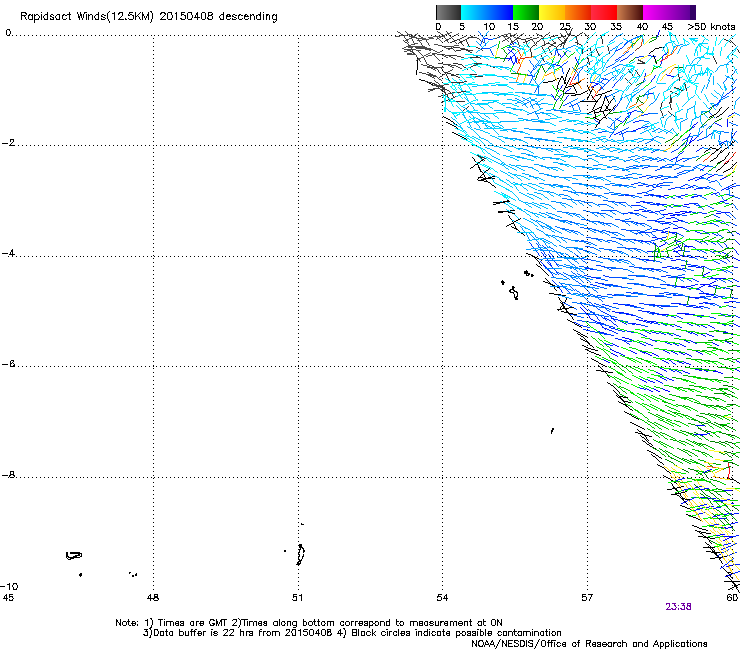Click the 'NOAA/NESDIS/Office of Research and Applications' credit
Viewport: 740px width, 650px height.
point(589,644)
